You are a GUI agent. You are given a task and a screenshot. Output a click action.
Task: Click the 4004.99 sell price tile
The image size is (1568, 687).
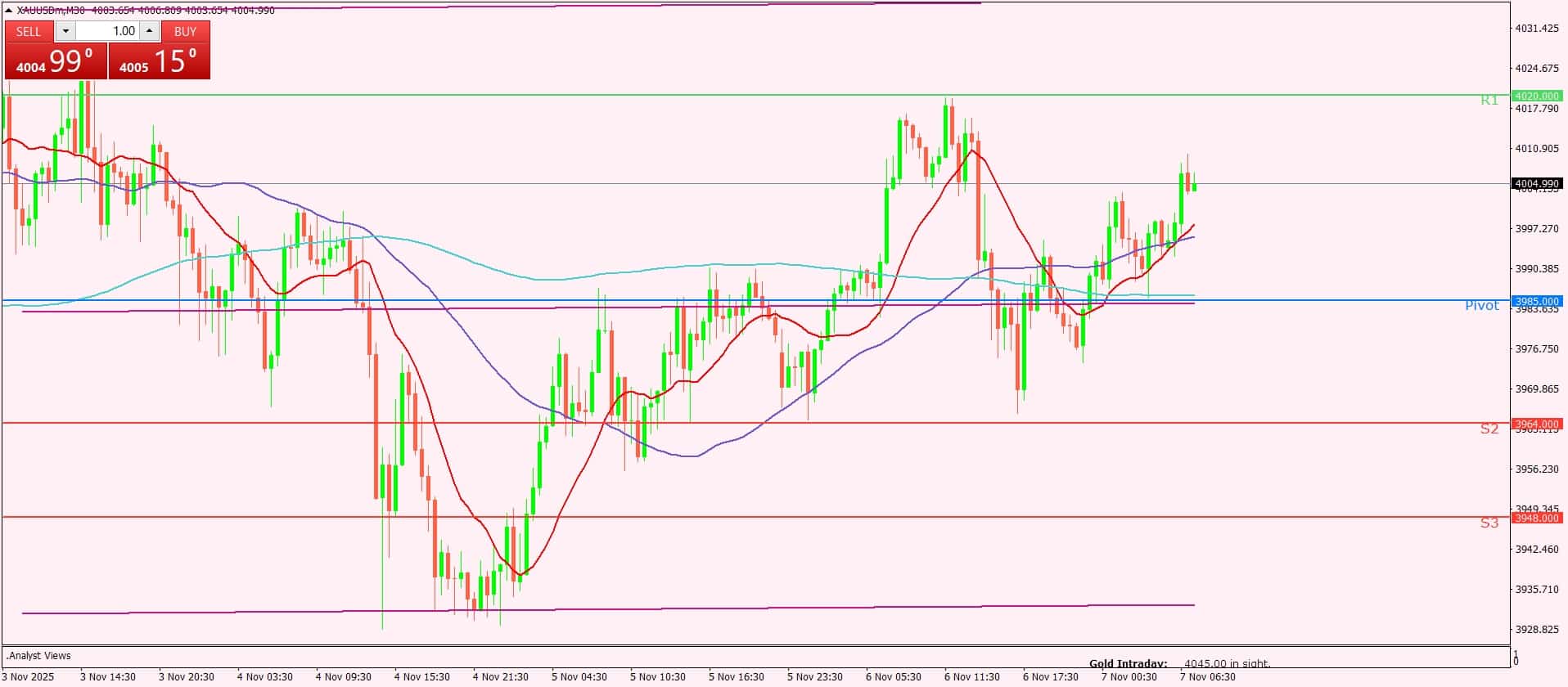(56, 61)
